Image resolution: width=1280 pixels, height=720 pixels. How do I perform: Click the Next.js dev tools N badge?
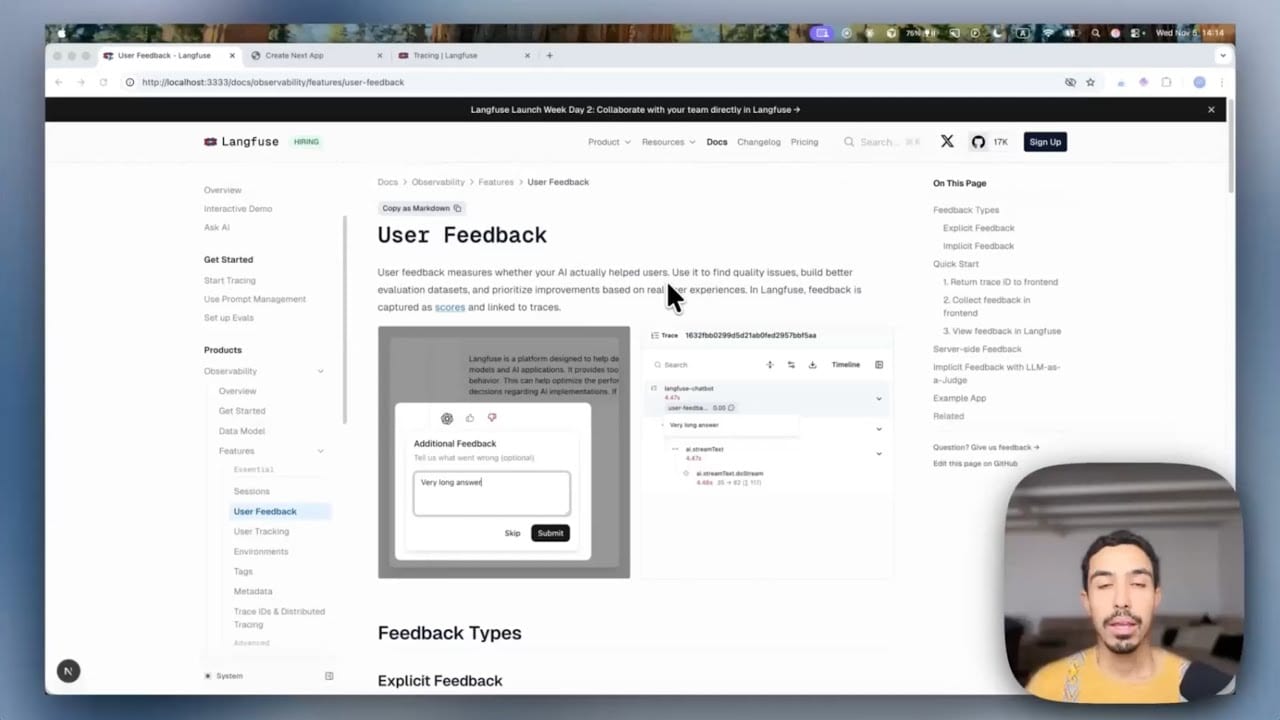point(68,671)
